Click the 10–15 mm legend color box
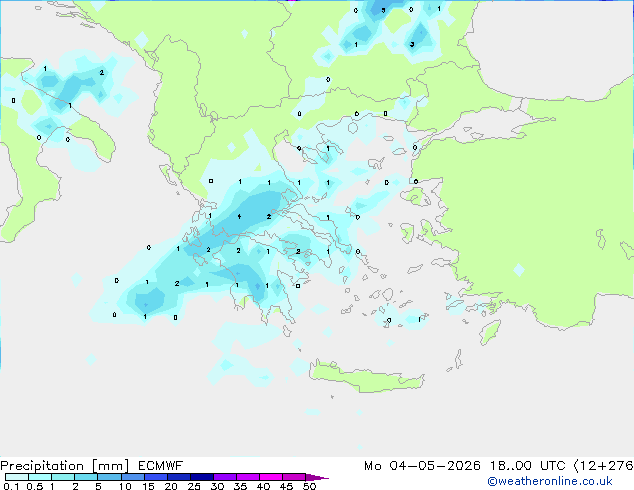634x490 pixels. pyautogui.click(x=133, y=477)
